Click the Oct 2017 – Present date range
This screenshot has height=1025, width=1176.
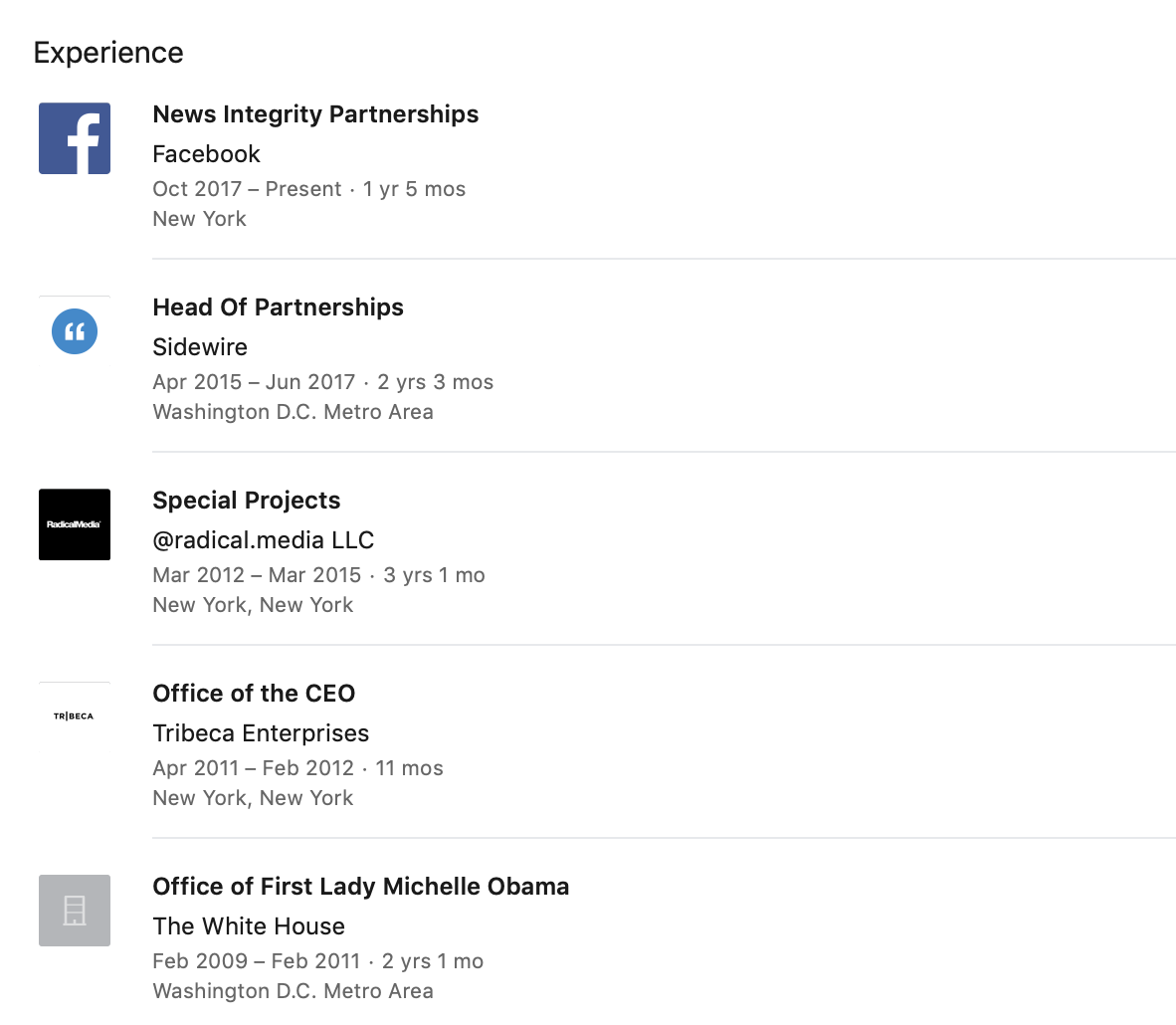pos(247,189)
